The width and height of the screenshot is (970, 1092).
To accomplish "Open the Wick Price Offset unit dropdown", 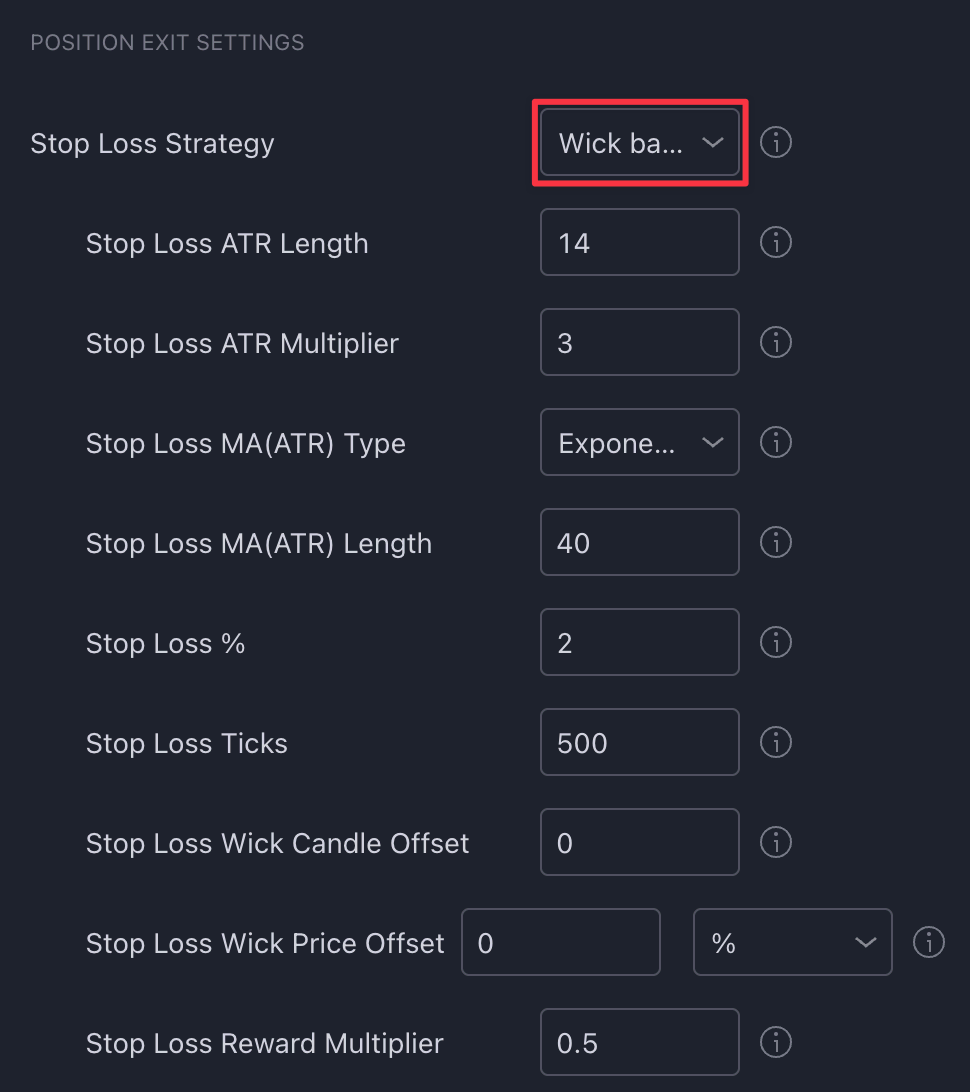I will [x=792, y=941].
